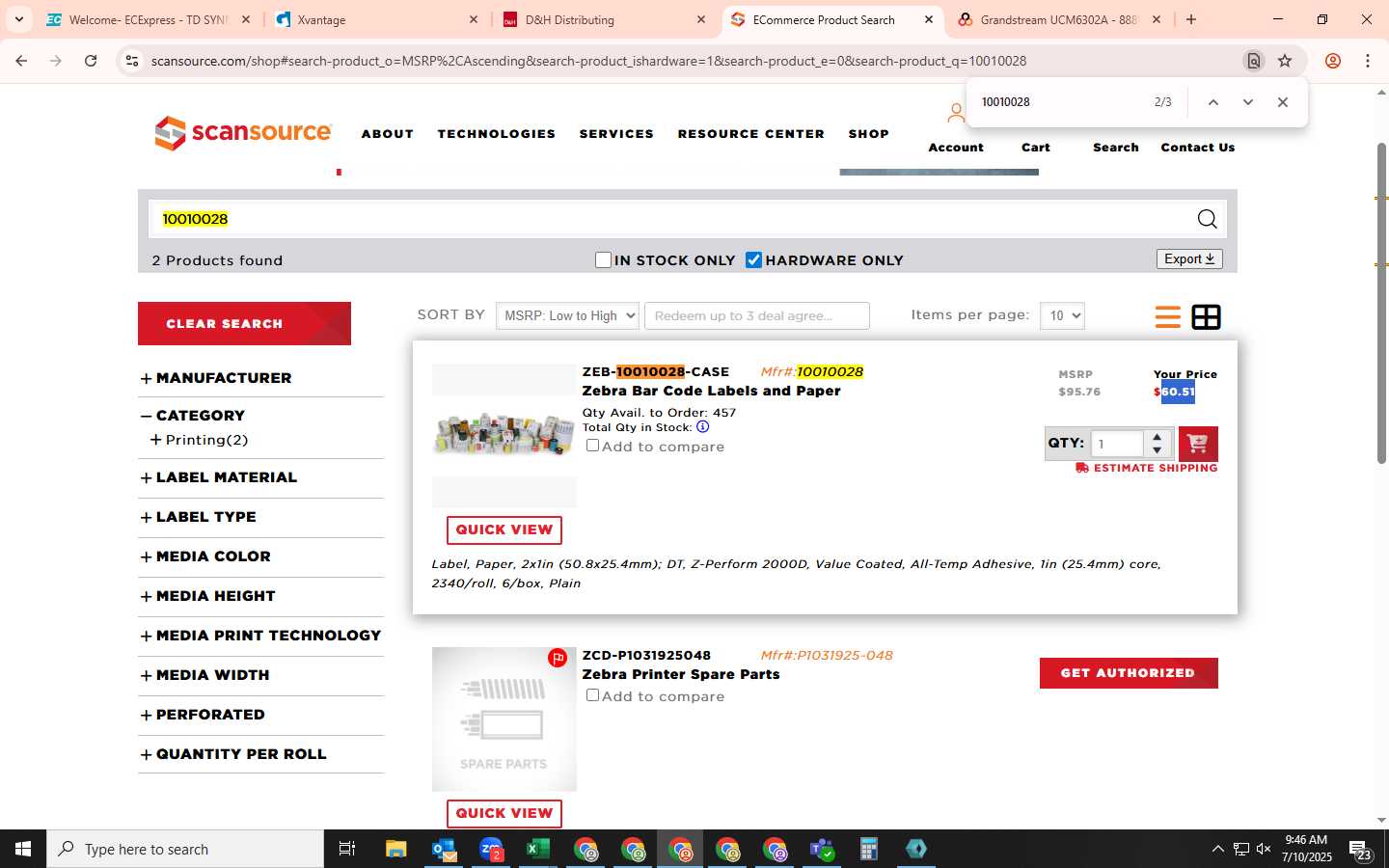This screenshot has height=868, width=1389.
Task: Switch to the D&H Distributing tab
Action: pyautogui.click(x=603, y=19)
